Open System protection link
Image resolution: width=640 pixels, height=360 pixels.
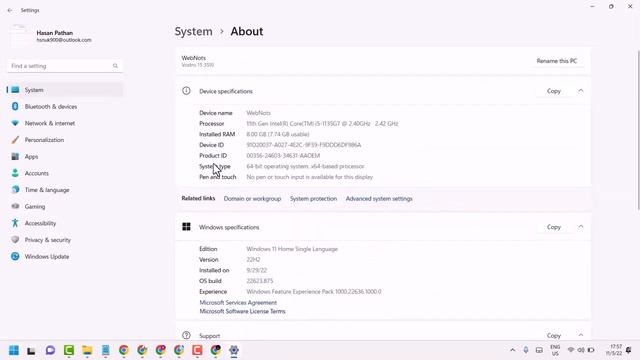coord(313,199)
